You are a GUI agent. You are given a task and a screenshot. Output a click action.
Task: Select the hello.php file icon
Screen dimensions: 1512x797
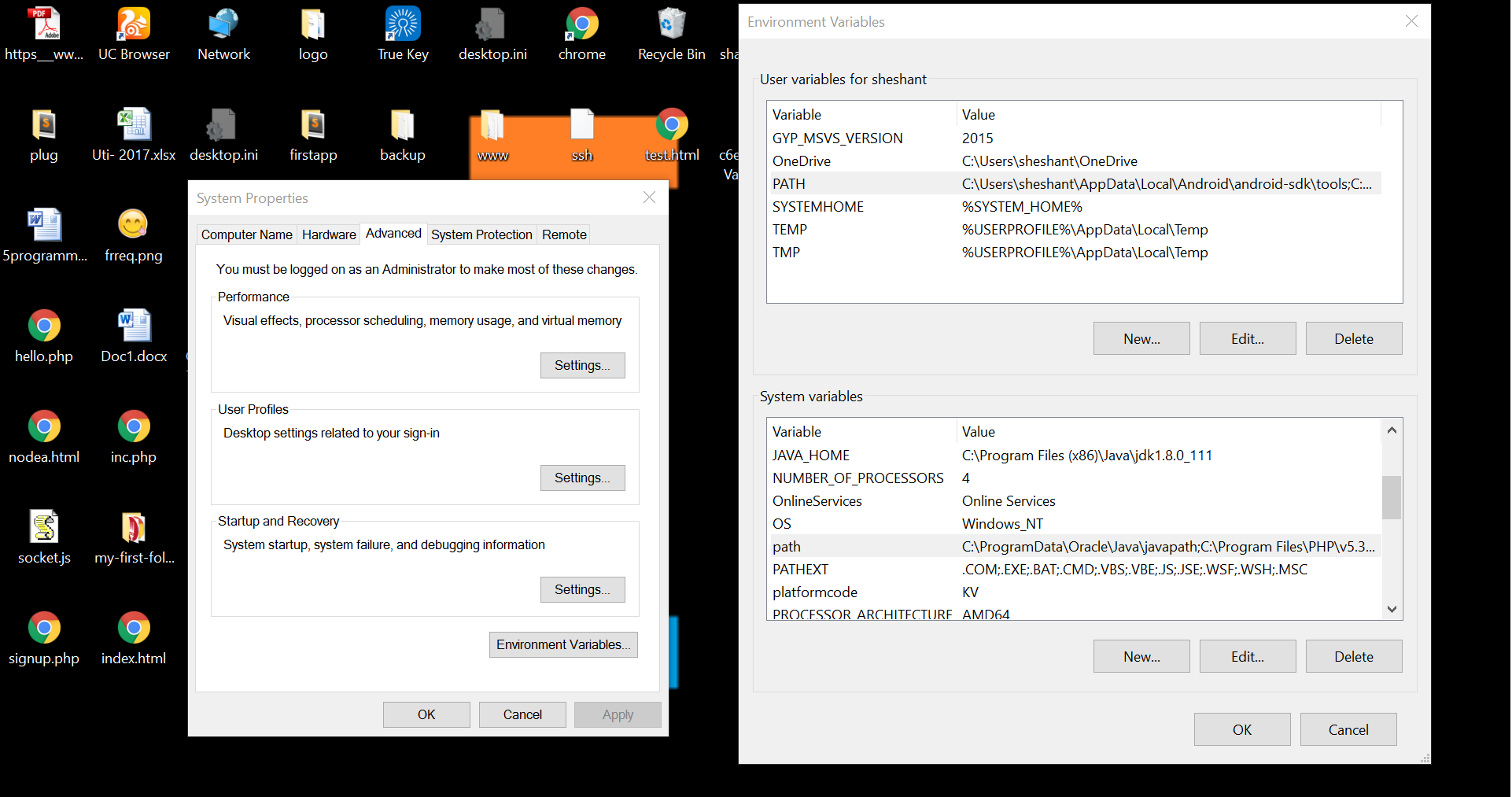tap(44, 337)
